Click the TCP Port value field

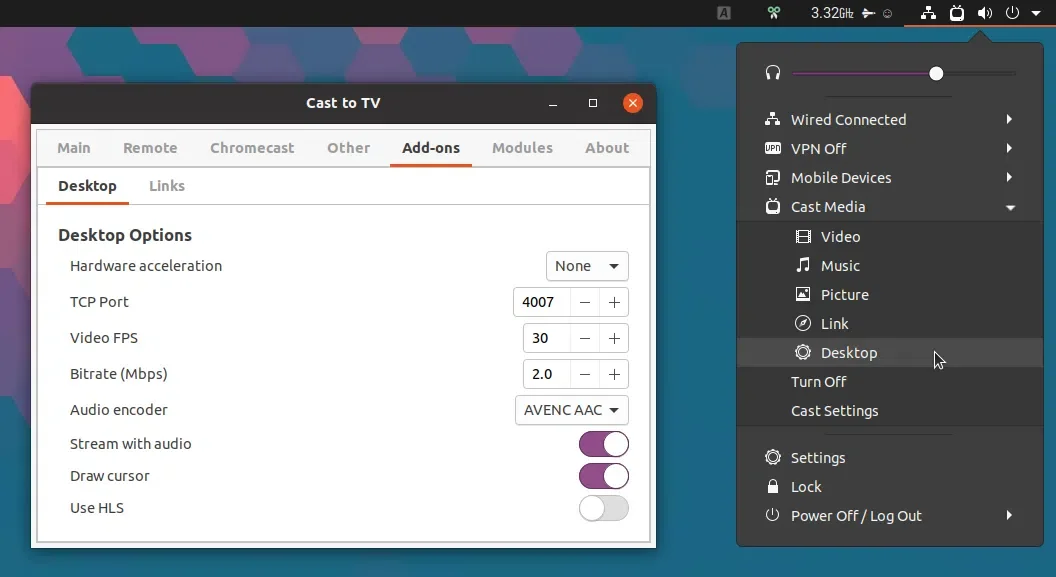[x=541, y=302]
